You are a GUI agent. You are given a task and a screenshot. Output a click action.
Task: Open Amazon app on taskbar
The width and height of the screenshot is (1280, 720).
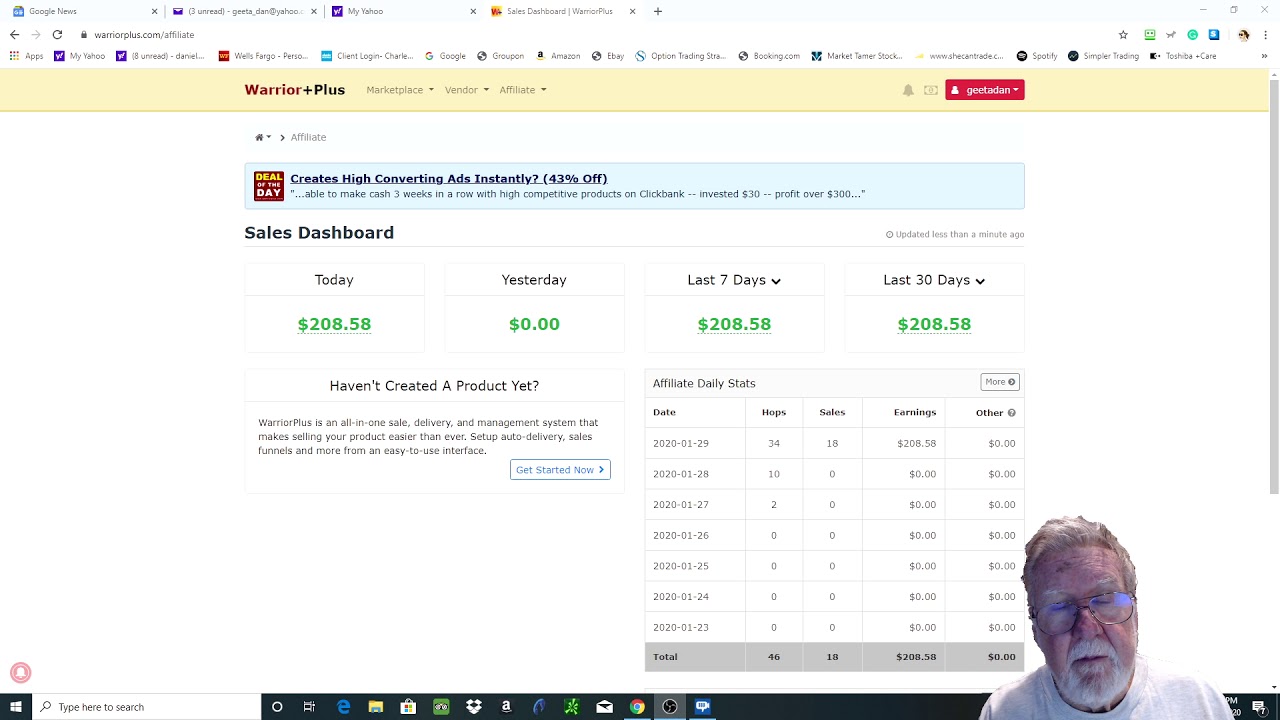(506, 707)
